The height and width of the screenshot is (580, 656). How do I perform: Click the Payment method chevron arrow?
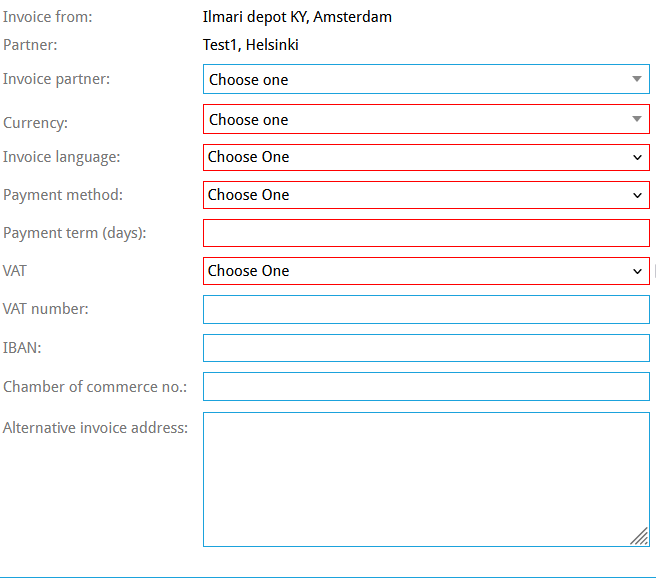[x=637, y=195]
